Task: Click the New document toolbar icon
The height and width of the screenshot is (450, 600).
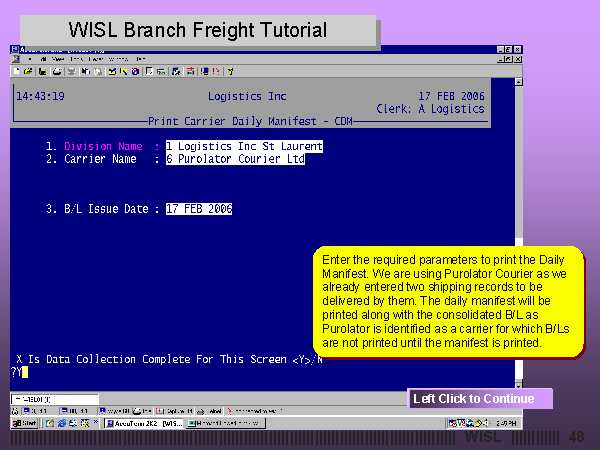Action: tap(16, 71)
